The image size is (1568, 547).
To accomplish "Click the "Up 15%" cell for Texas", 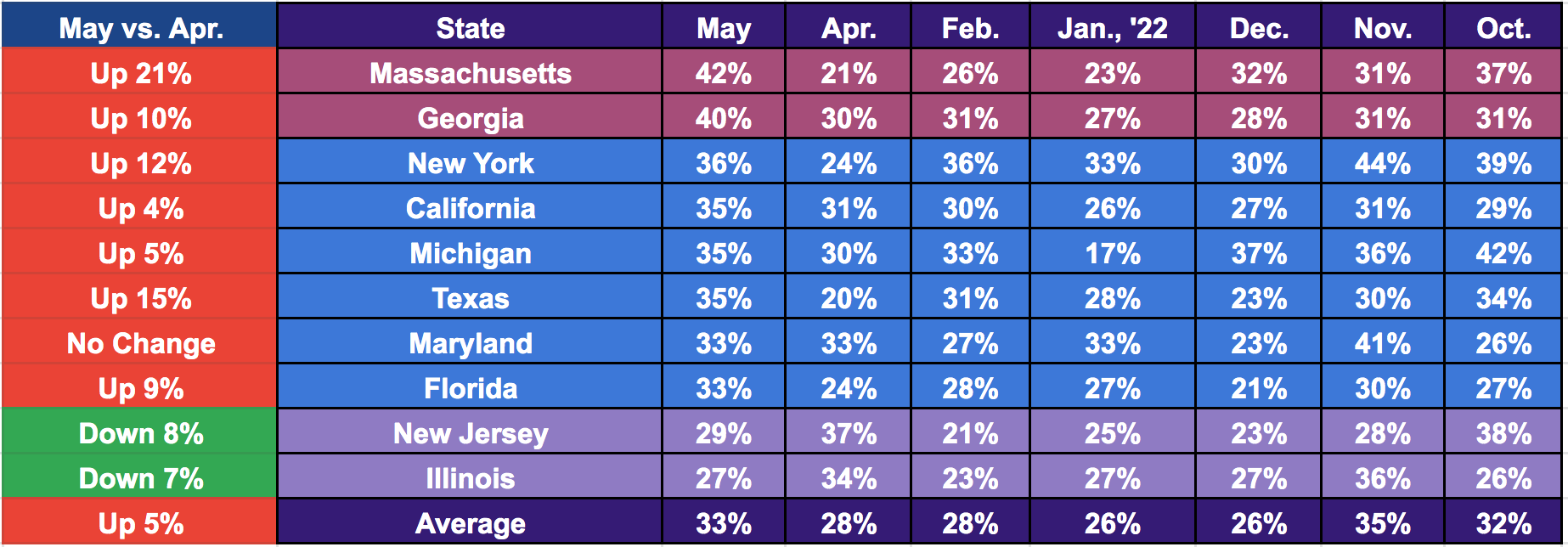I will (140, 298).
